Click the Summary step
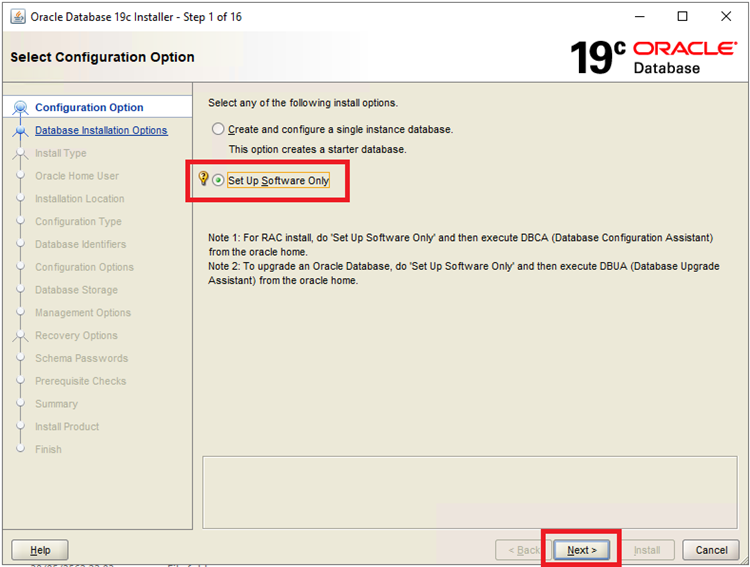The width and height of the screenshot is (750, 567). click(x=56, y=404)
